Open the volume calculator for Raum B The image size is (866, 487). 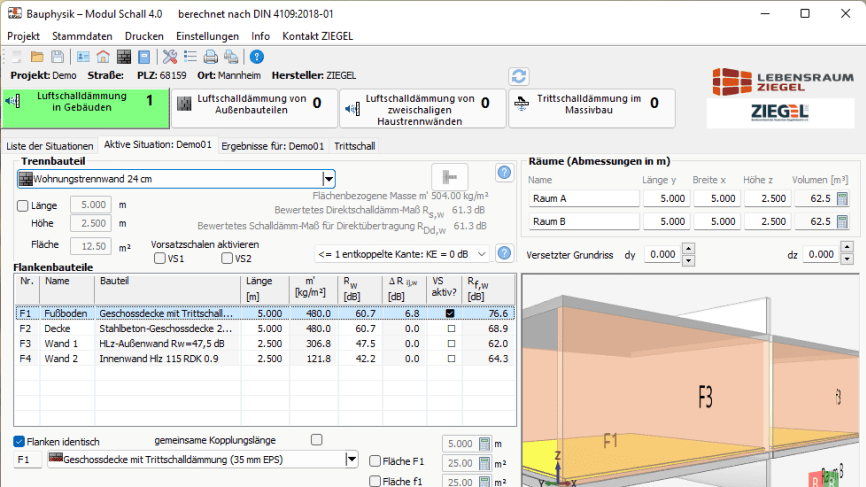[x=842, y=222]
